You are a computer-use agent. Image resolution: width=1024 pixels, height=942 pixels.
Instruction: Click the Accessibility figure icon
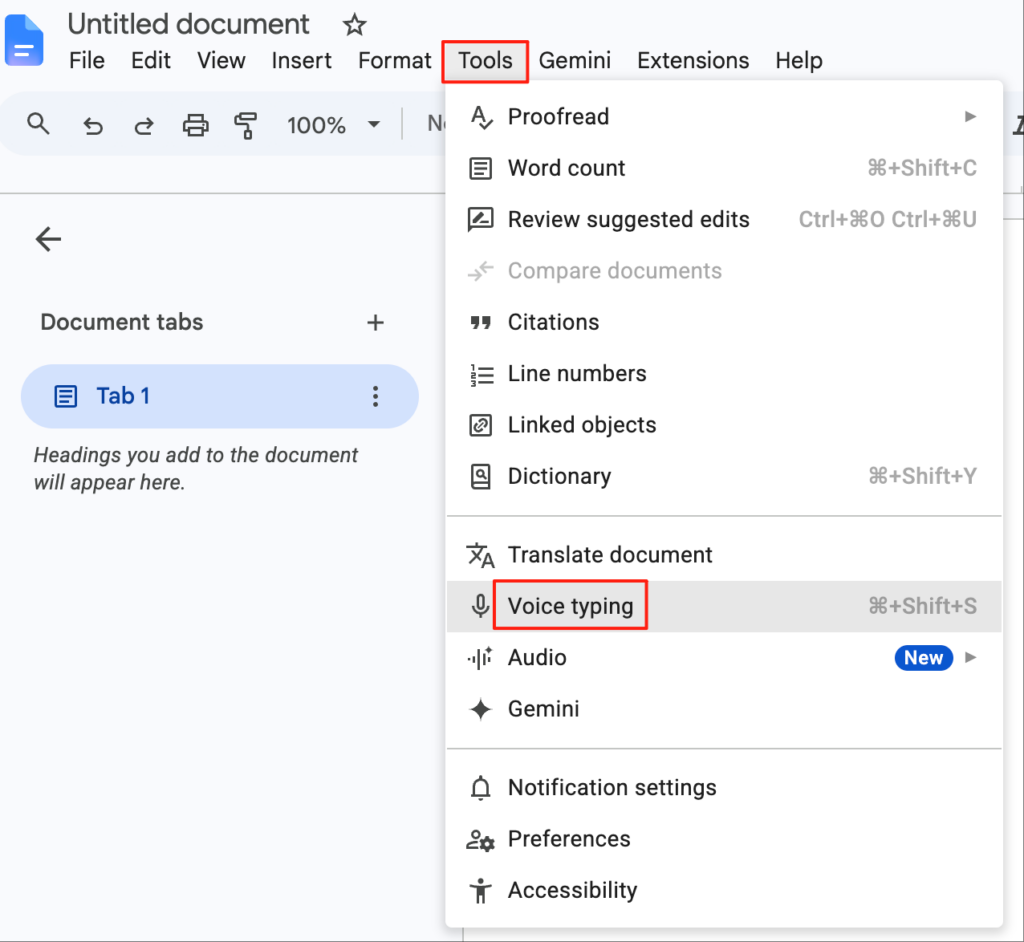pos(481,891)
